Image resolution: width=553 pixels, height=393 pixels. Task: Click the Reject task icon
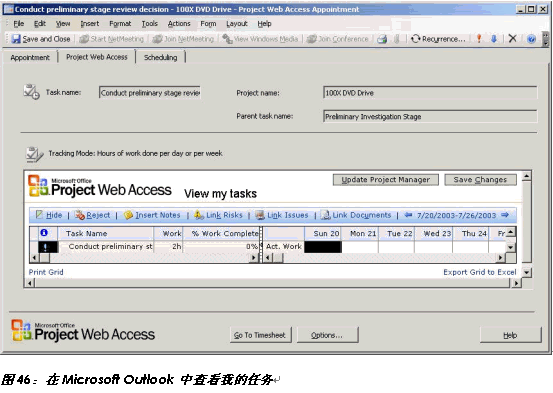point(80,215)
